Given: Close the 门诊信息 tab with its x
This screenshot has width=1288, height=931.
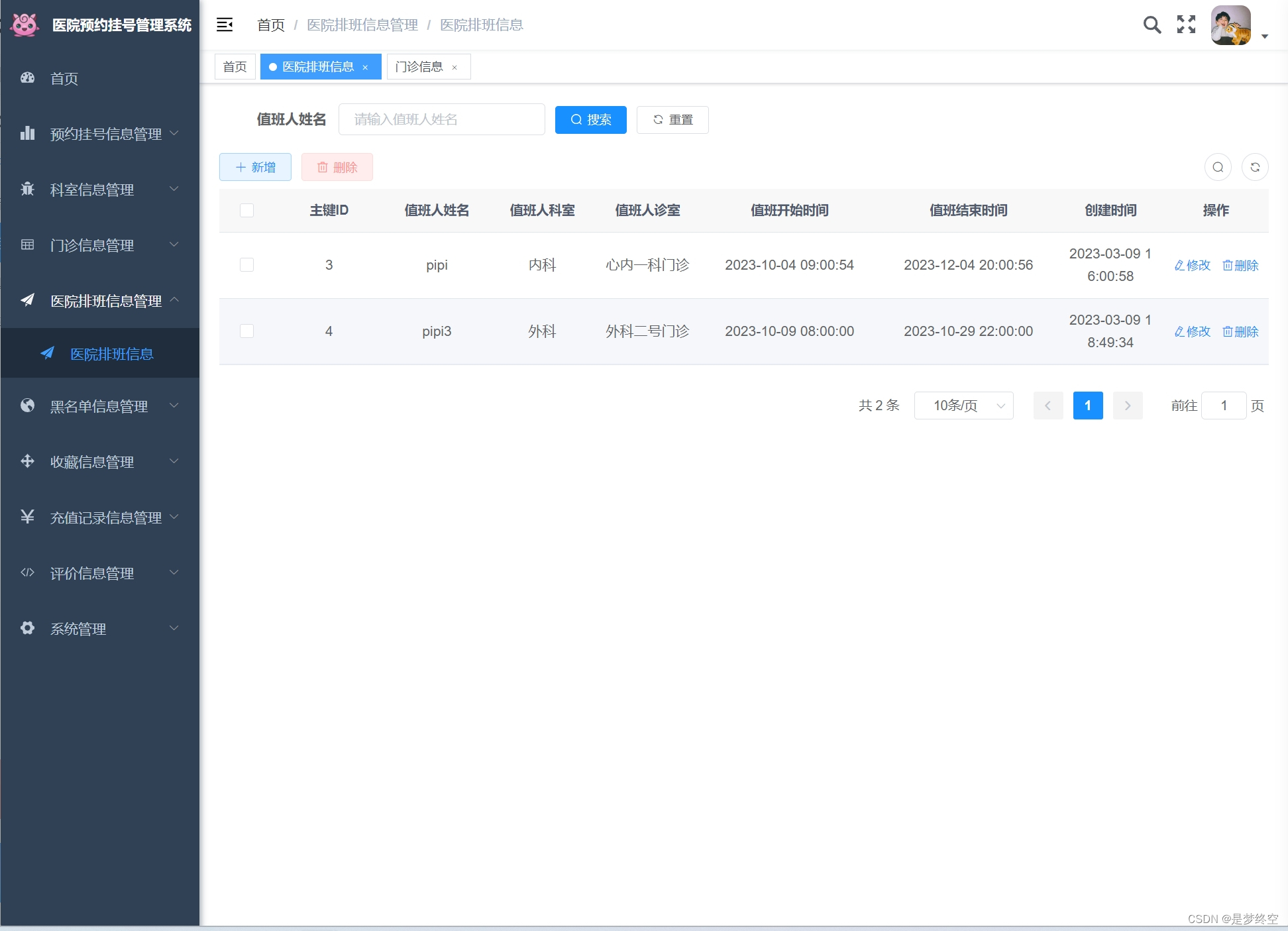Looking at the screenshot, I should pyautogui.click(x=455, y=68).
